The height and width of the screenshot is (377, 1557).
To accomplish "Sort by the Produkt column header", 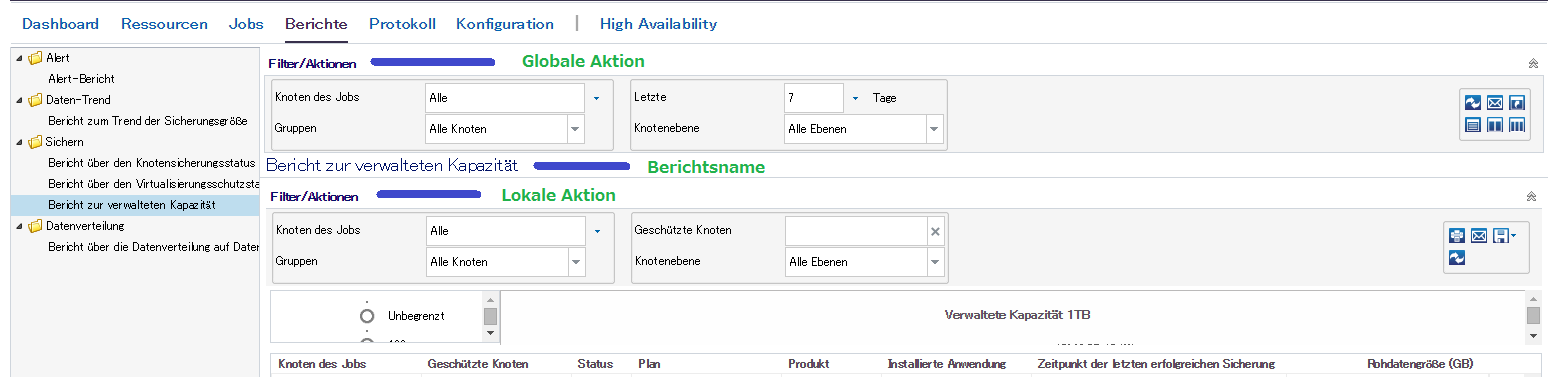I will 808,364.
